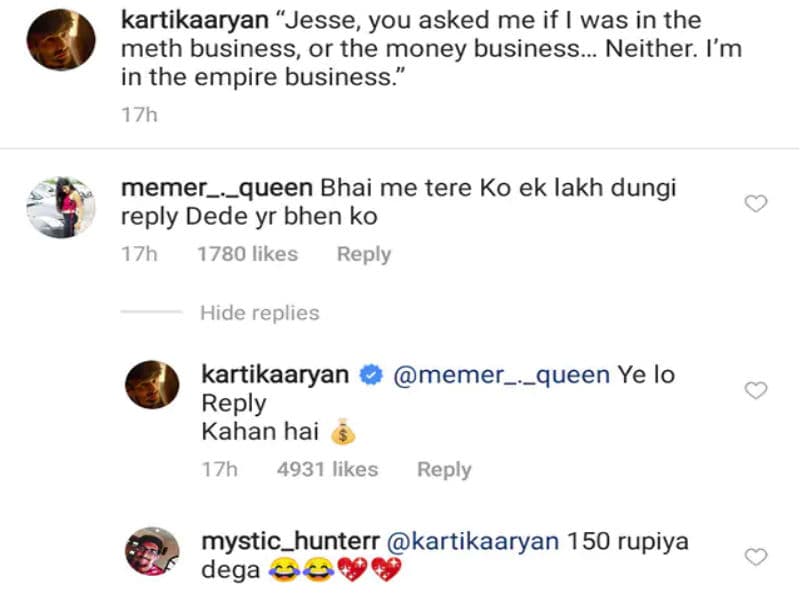Viewport: 800px width, 600px height.
Task: Reply to kartikaaryan's "Ye lo Reply" comment
Action: (443, 469)
